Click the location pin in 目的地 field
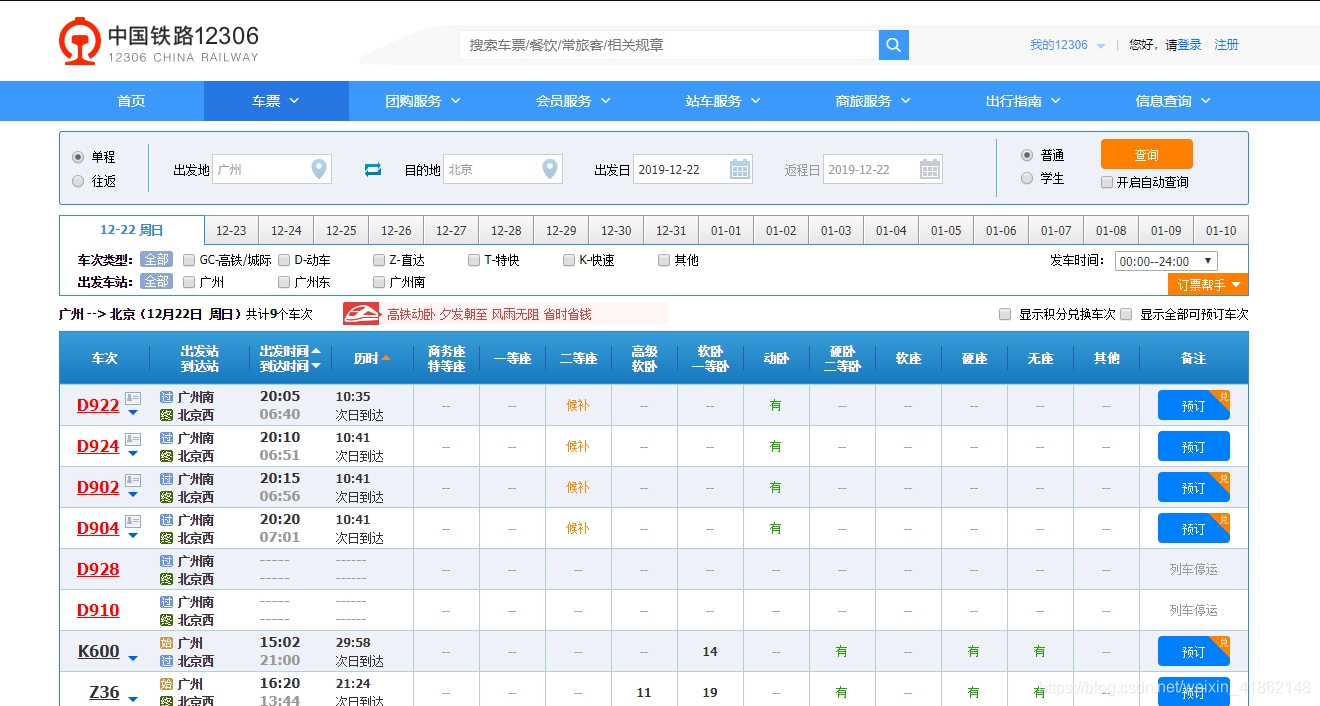Viewport: 1320px width, 706px height. pyautogui.click(x=550, y=169)
